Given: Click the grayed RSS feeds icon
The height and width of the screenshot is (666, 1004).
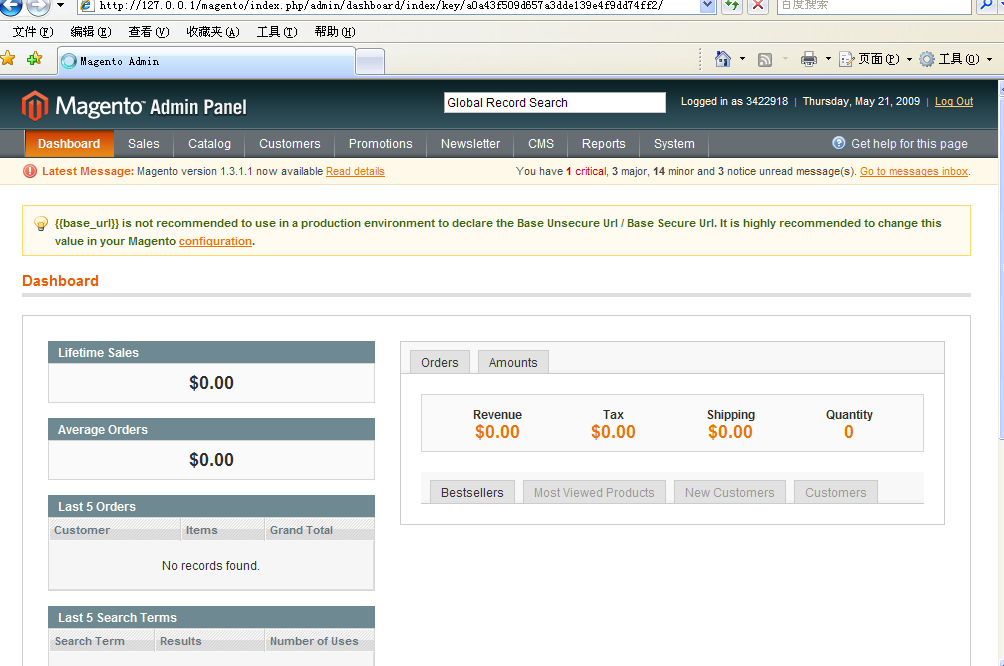Looking at the screenshot, I should click(x=764, y=59).
